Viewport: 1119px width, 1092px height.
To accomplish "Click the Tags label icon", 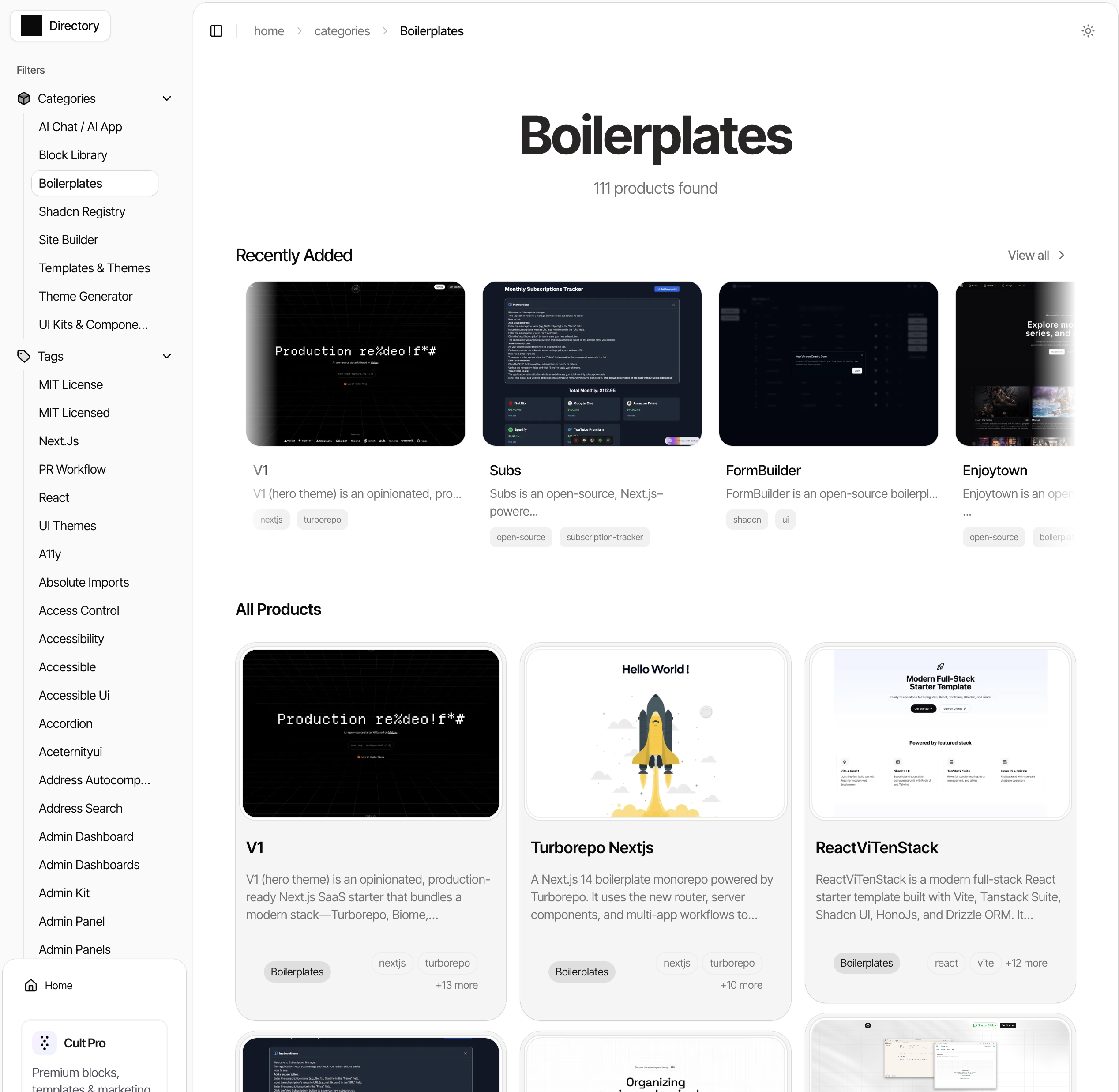I will point(23,356).
